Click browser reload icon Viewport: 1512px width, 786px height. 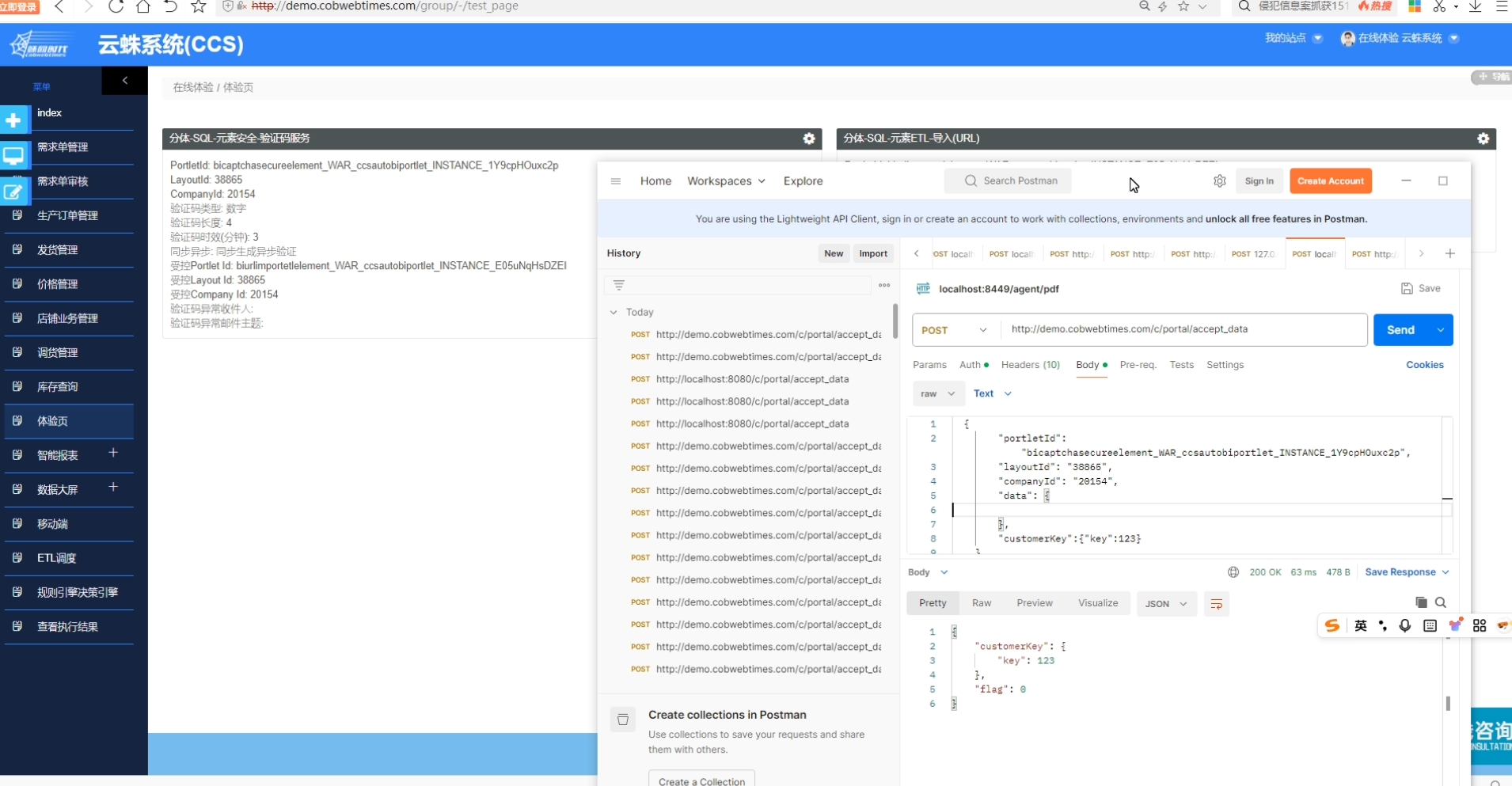116,6
